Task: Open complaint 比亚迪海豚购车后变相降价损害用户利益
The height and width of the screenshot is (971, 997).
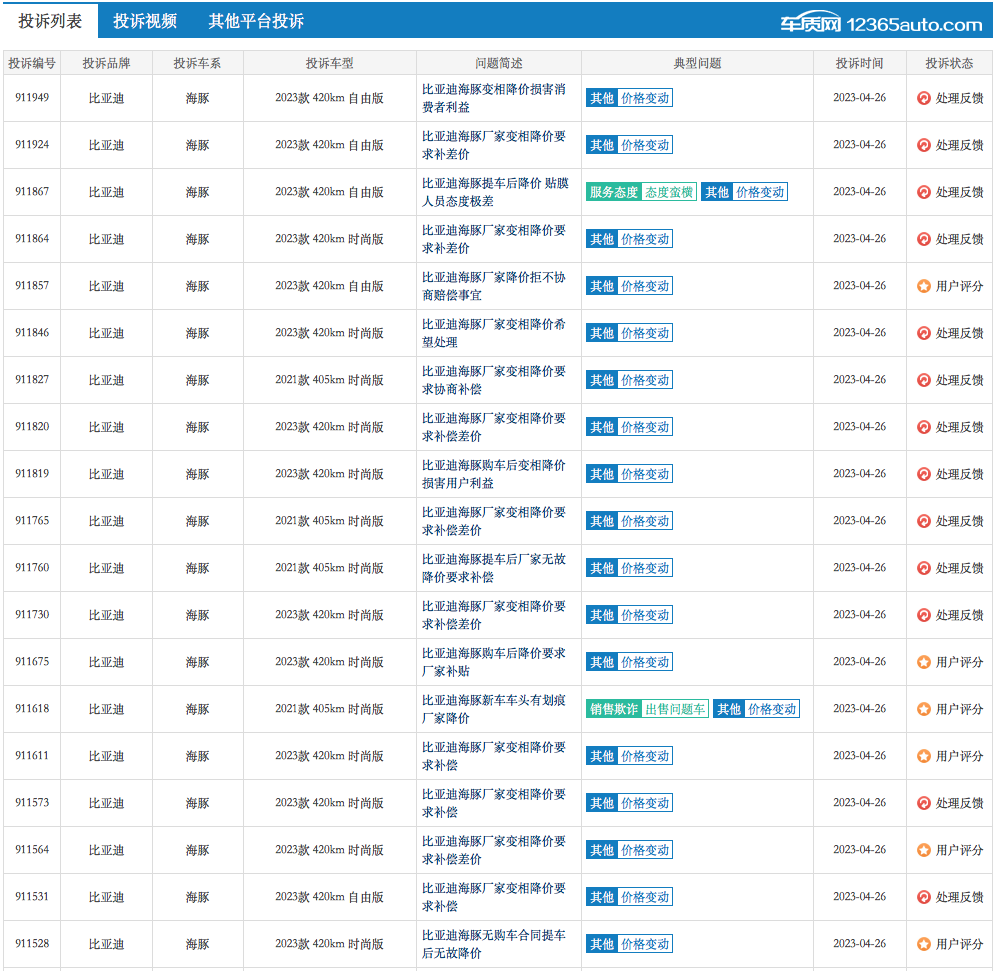Action: click(494, 474)
